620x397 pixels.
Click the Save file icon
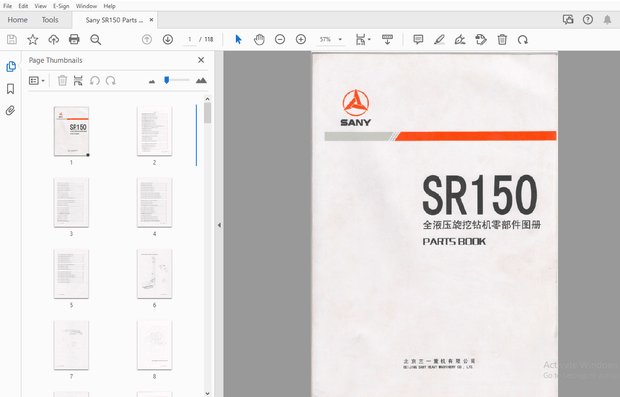12,40
